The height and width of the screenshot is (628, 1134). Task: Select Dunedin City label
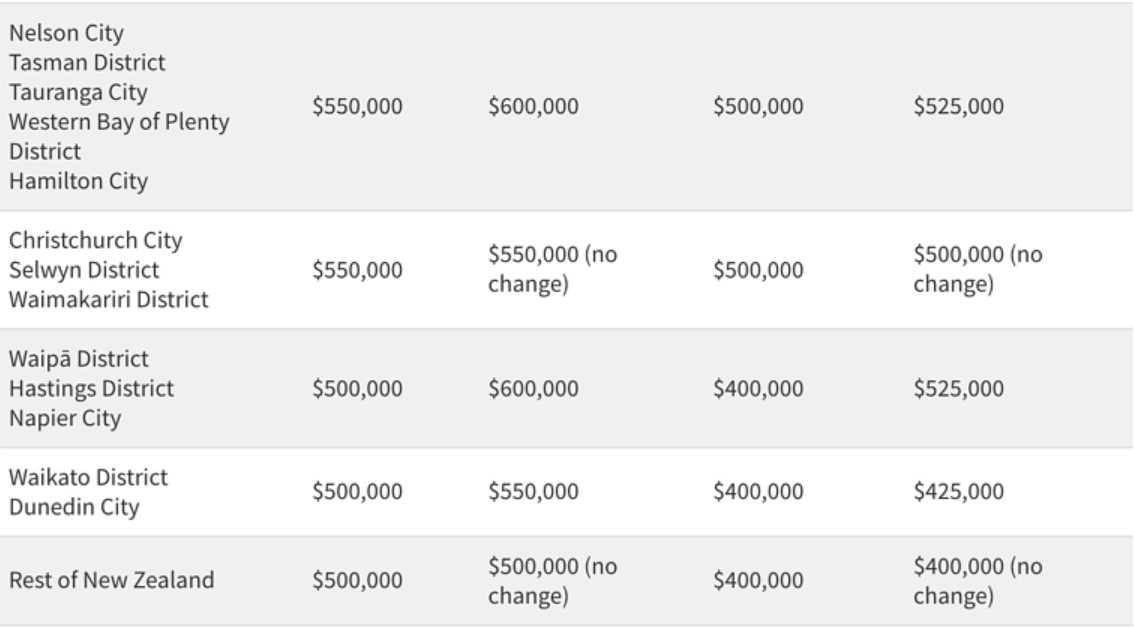click(x=74, y=507)
